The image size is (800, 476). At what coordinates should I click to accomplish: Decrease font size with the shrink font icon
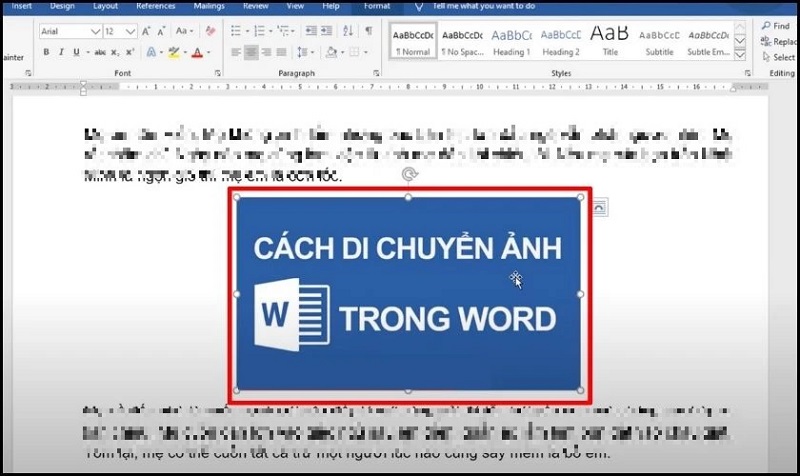(161, 31)
